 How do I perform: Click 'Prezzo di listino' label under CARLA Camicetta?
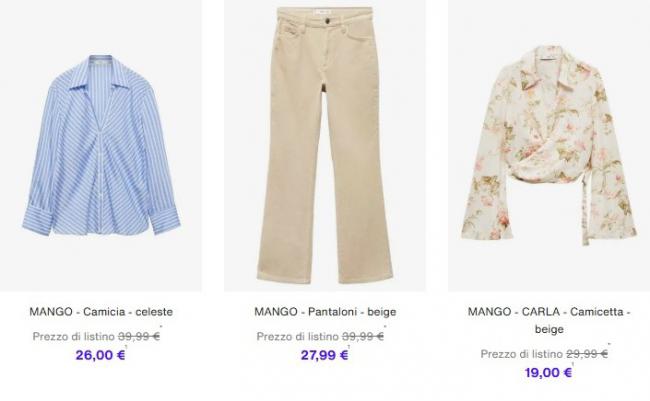point(521,354)
